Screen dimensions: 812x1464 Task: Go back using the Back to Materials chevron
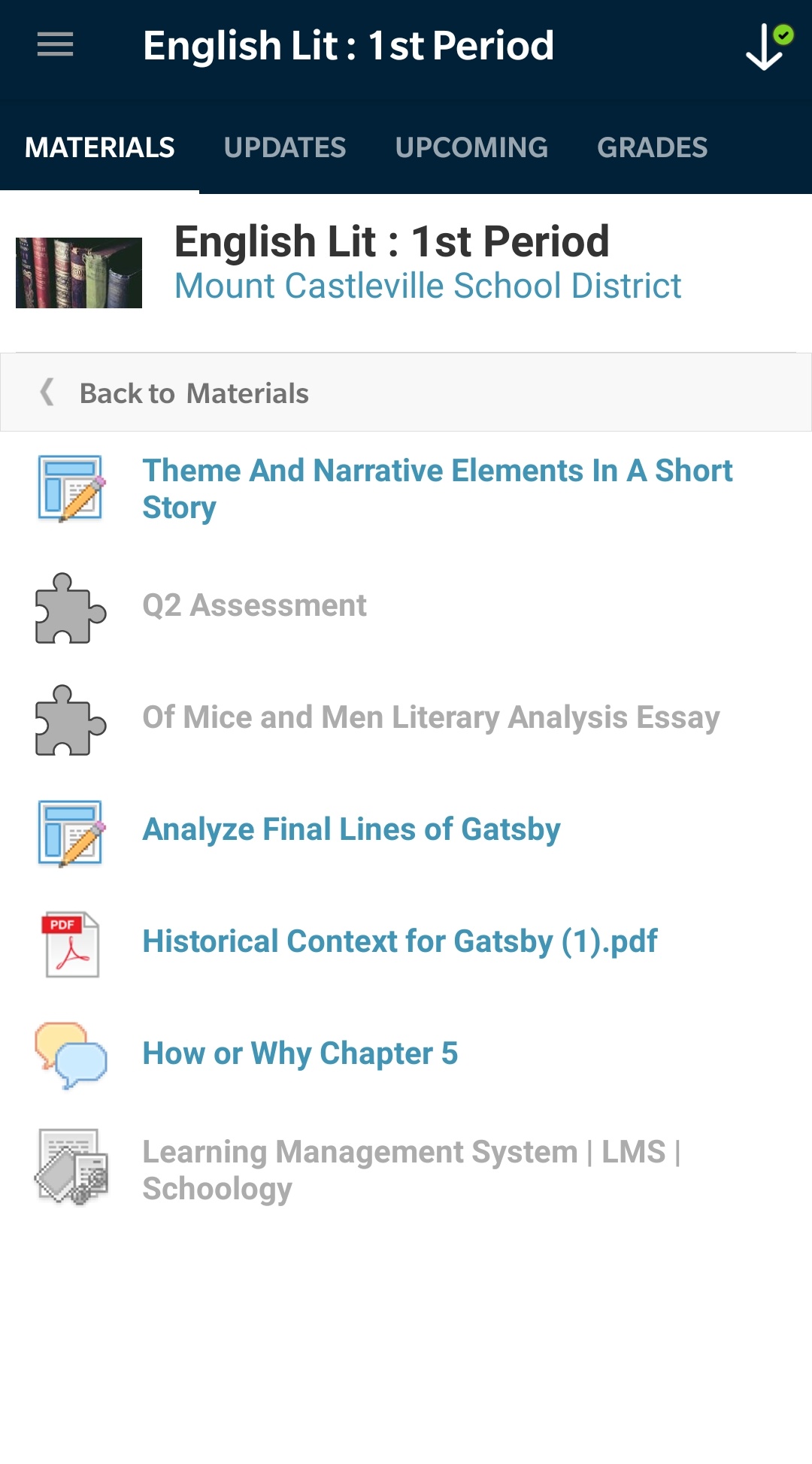47,393
